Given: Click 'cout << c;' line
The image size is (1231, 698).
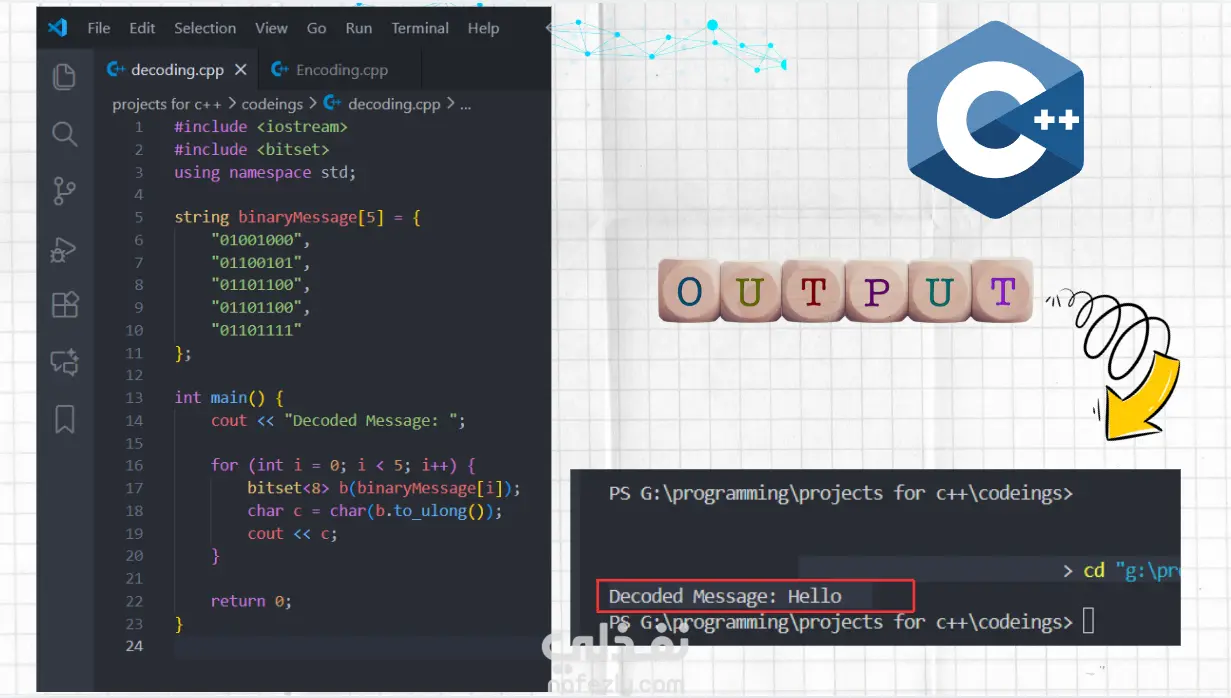Looking at the screenshot, I should (x=293, y=533).
